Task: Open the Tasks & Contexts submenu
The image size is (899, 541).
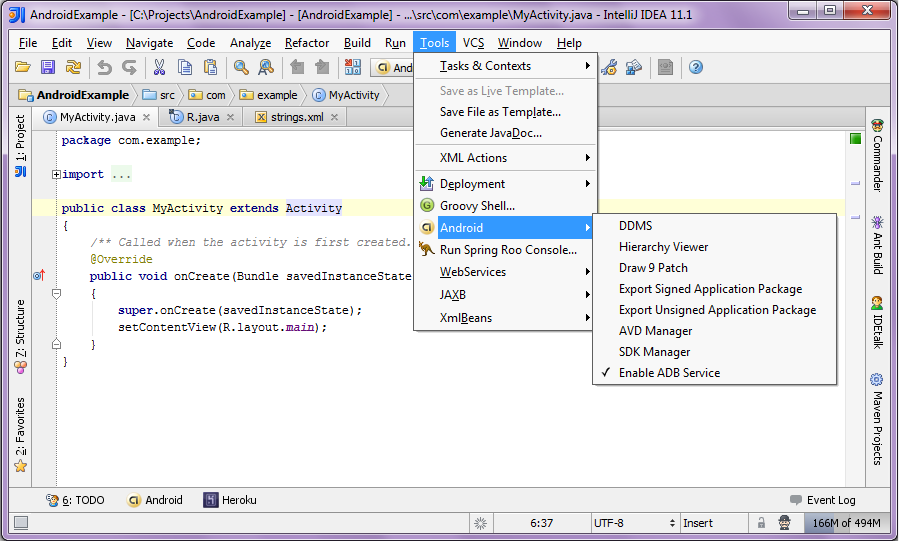Action: 505,66
